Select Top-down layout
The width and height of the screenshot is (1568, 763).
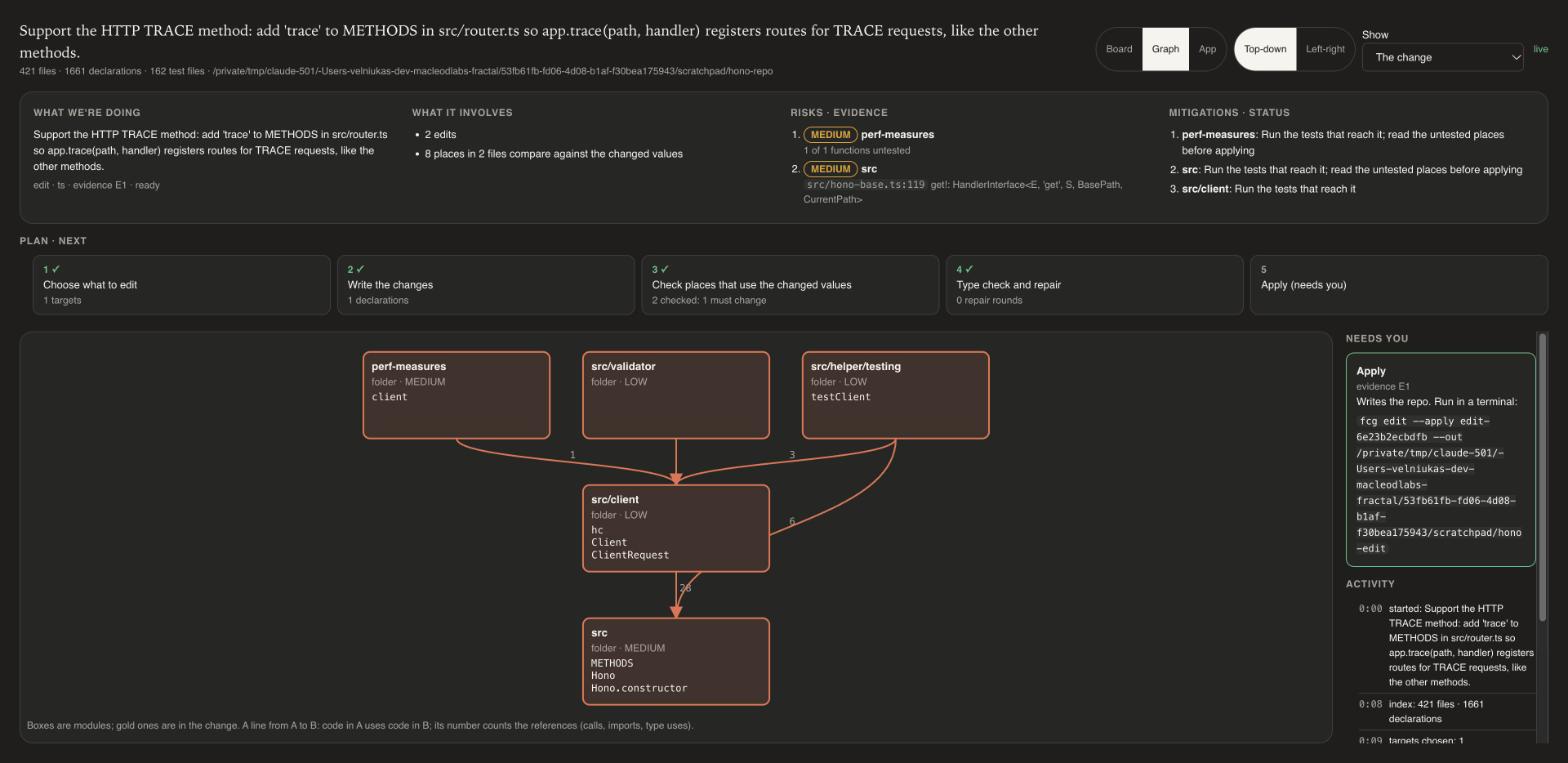pyautogui.click(x=1265, y=49)
